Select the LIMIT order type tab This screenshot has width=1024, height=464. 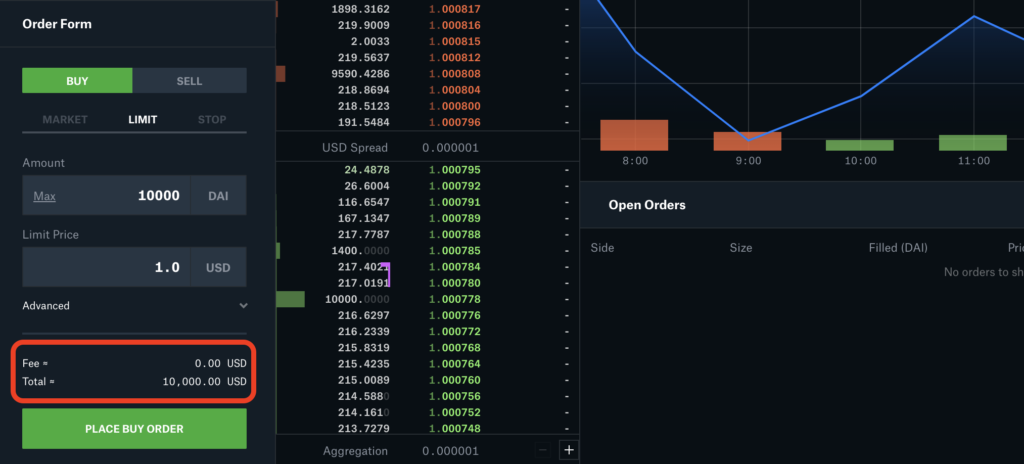coord(142,120)
